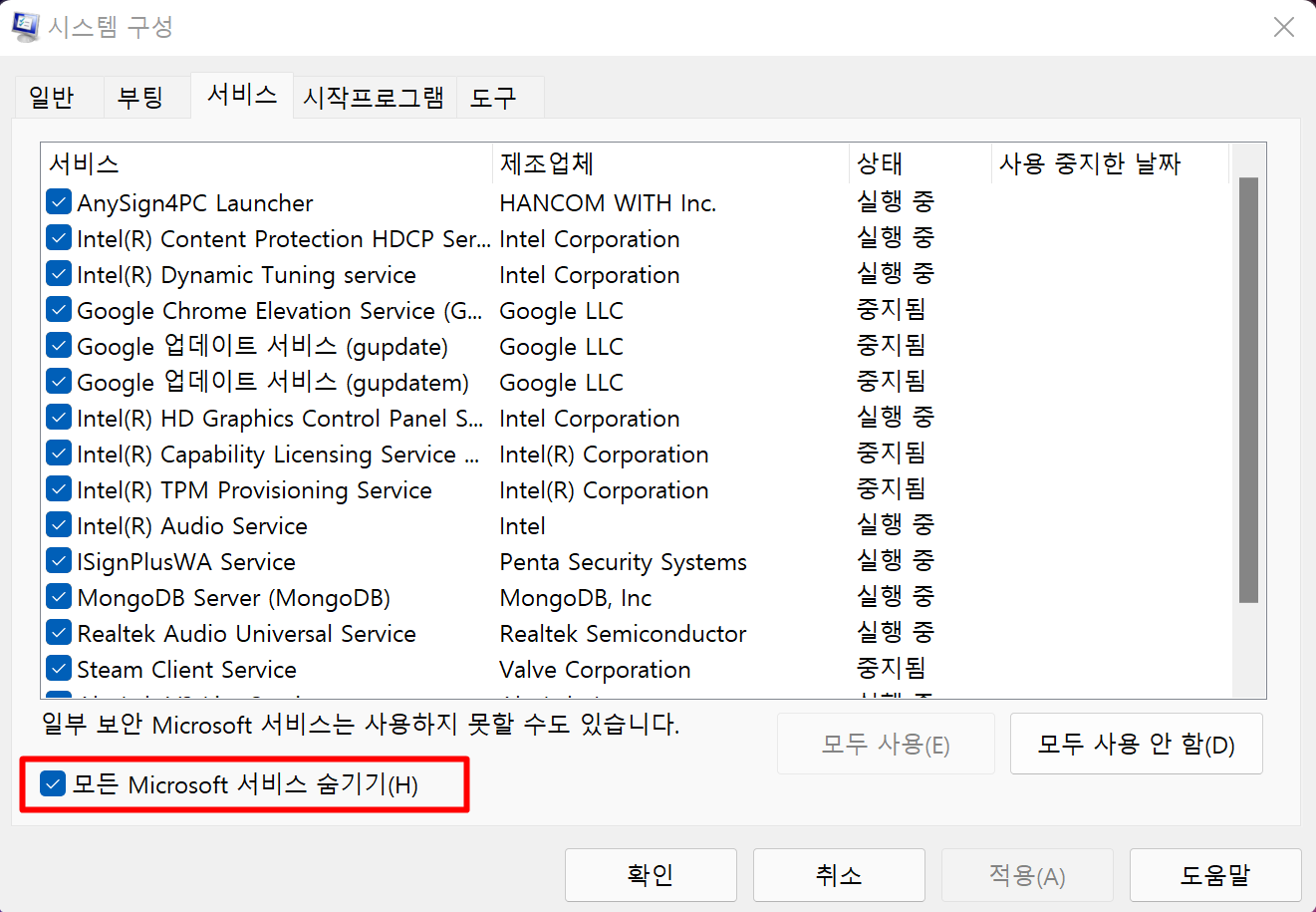Sort by the 사용 중지한 날짜 column header
Viewport: 1316px width, 912px height.
coord(1111,163)
